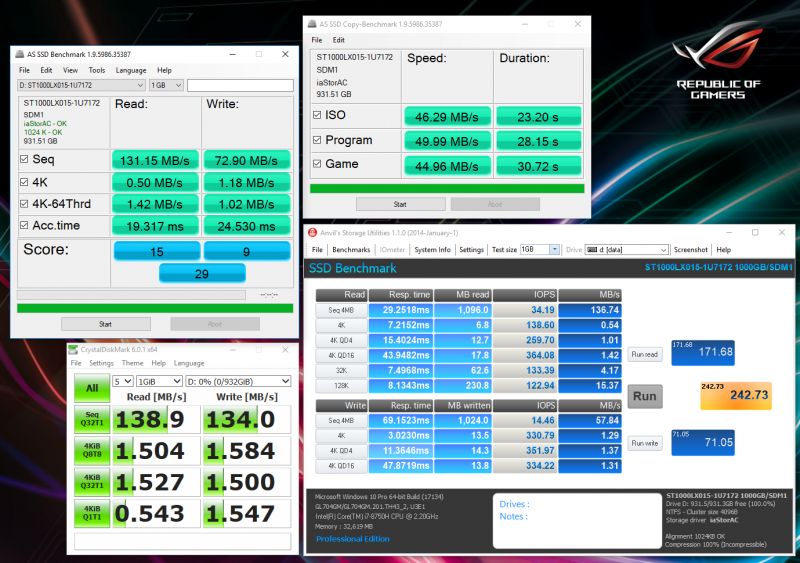Viewport: 800px width, 563px height.
Task: Open the View menu in AS SSD Benchmark
Action: pyautogui.click(x=70, y=70)
